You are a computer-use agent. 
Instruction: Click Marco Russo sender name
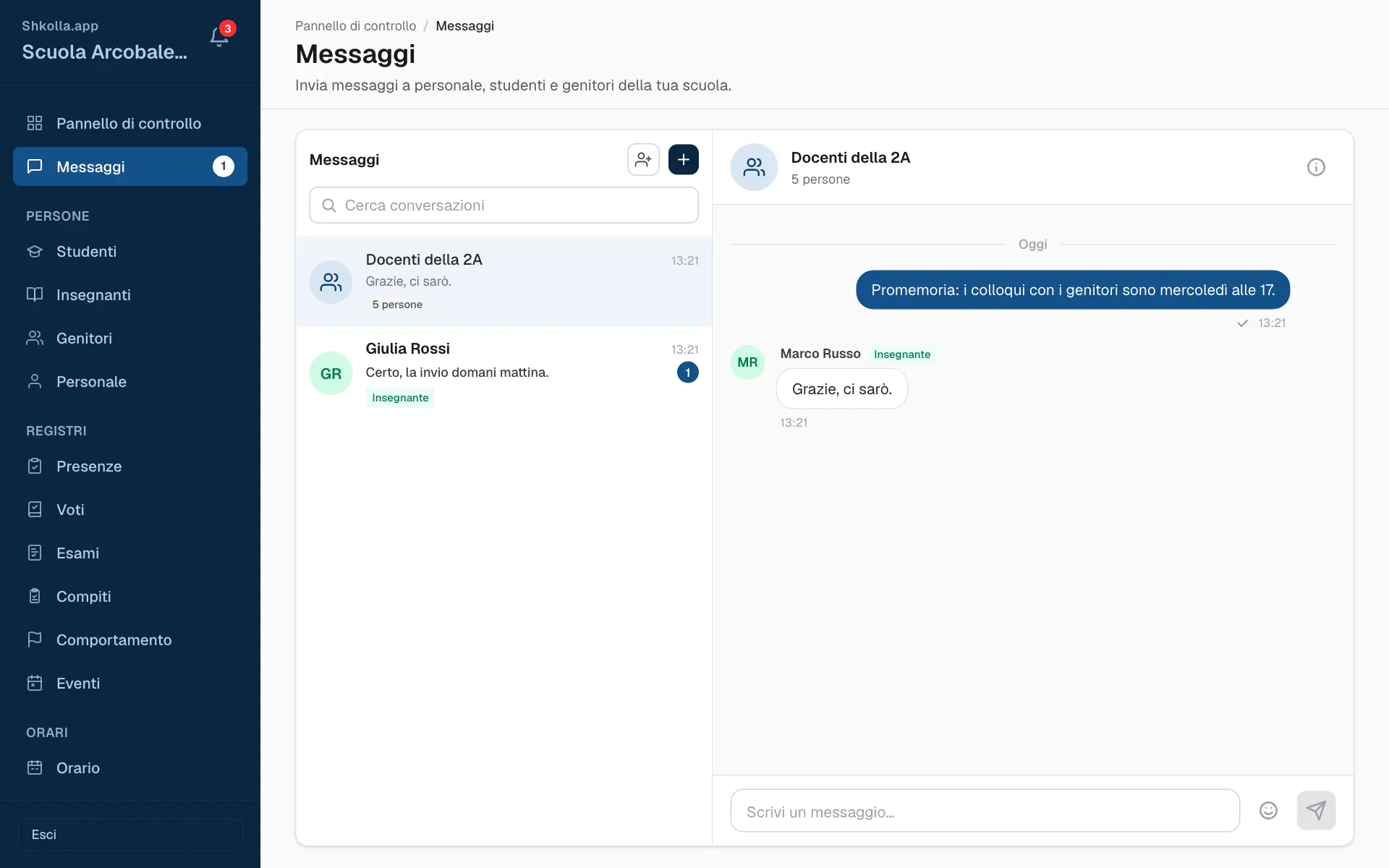tap(820, 354)
